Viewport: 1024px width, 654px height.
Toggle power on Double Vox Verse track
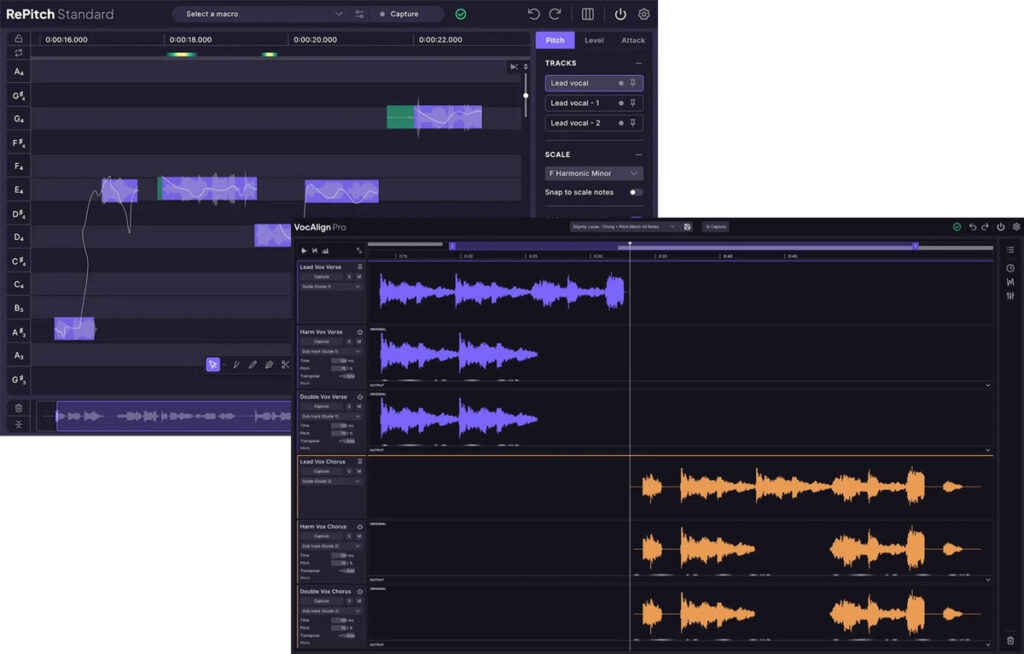pyautogui.click(x=360, y=397)
